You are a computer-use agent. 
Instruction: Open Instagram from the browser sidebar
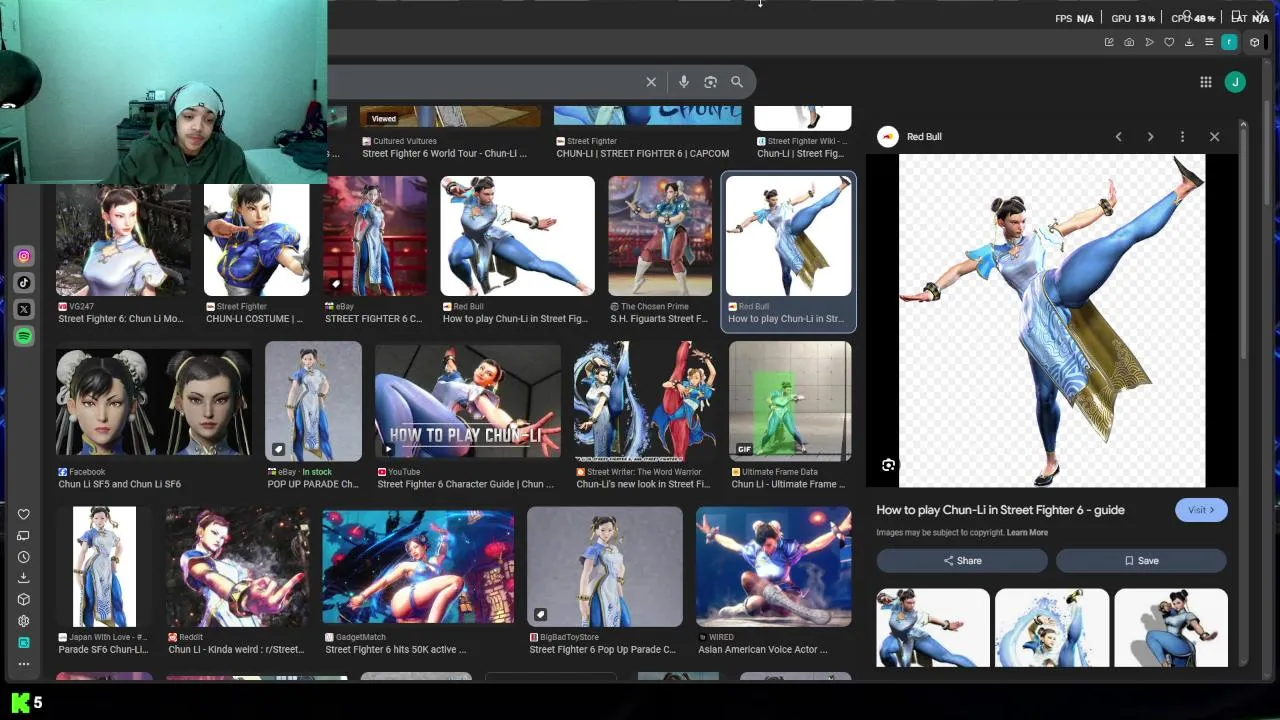tap(24, 256)
